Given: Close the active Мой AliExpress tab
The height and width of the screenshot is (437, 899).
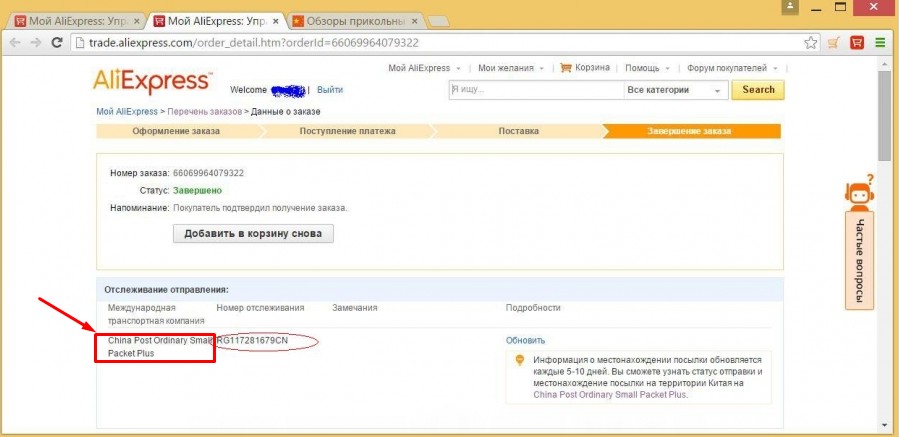Looking at the screenshot, I should click(x=276, y=21).
